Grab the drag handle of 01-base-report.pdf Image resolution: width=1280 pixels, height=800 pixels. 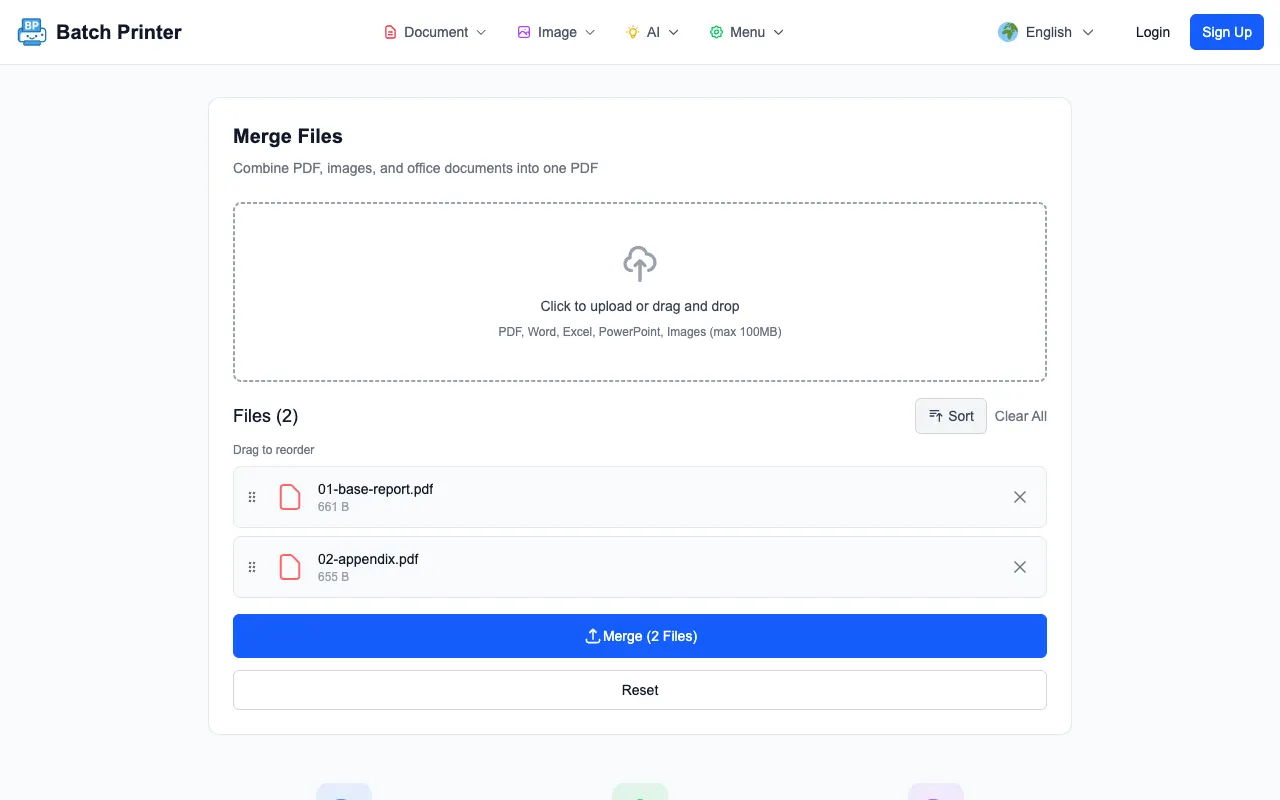click(x=252, y=497)
